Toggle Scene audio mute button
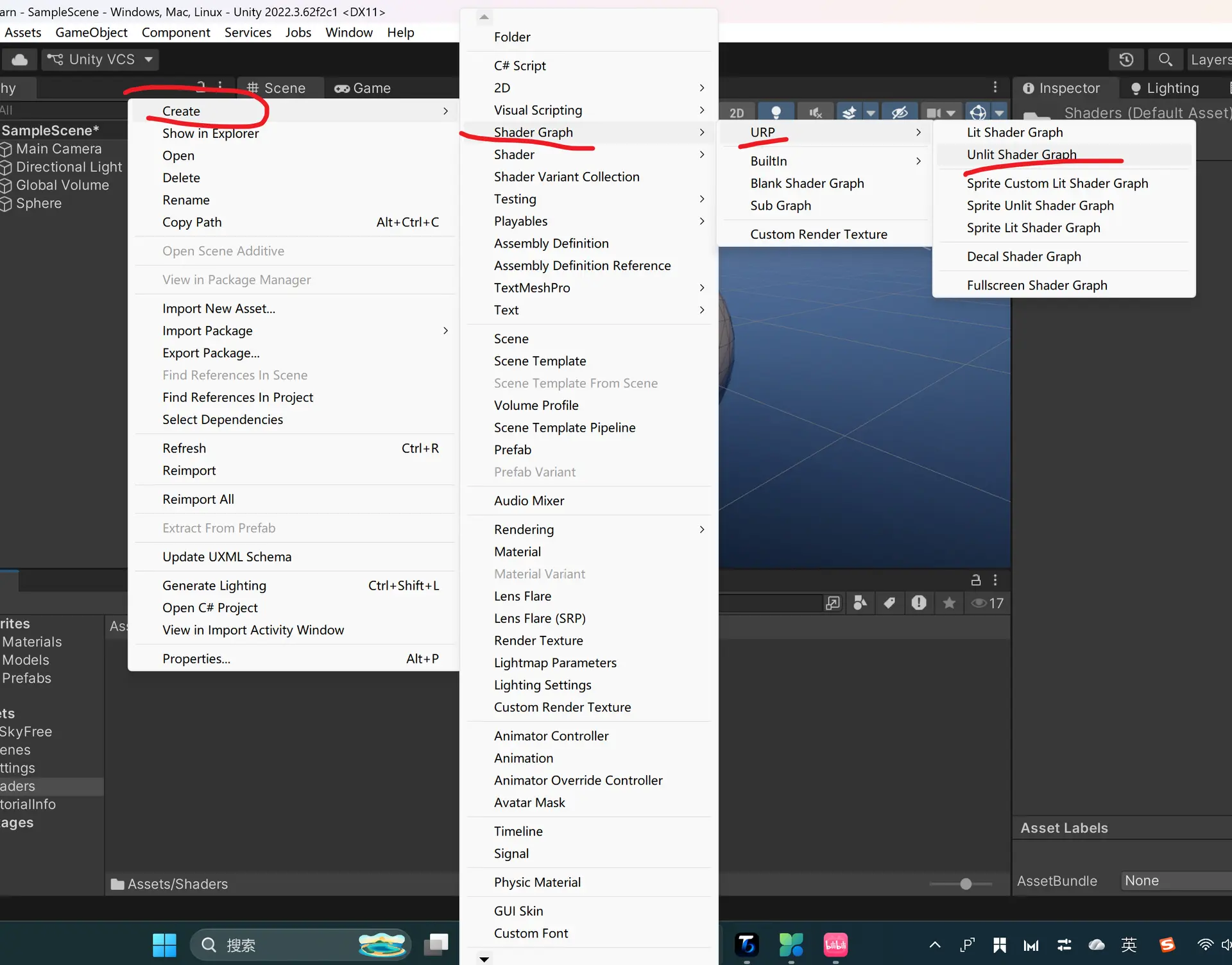This screenshot has width=1232, height=965. click(x=815, y=113)
